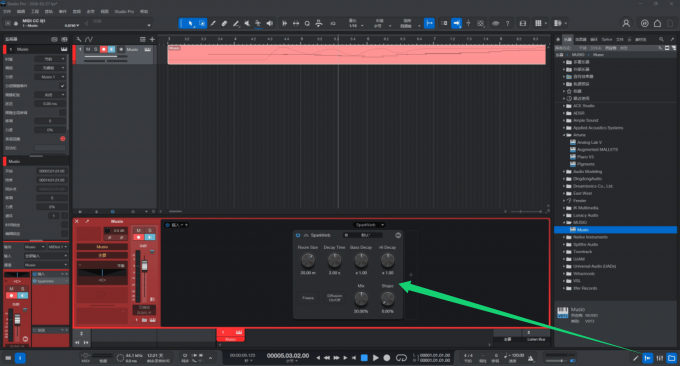Mute channel in the red channel editor
The height and width of the screenshot is (366, 680).
(139, 230)
